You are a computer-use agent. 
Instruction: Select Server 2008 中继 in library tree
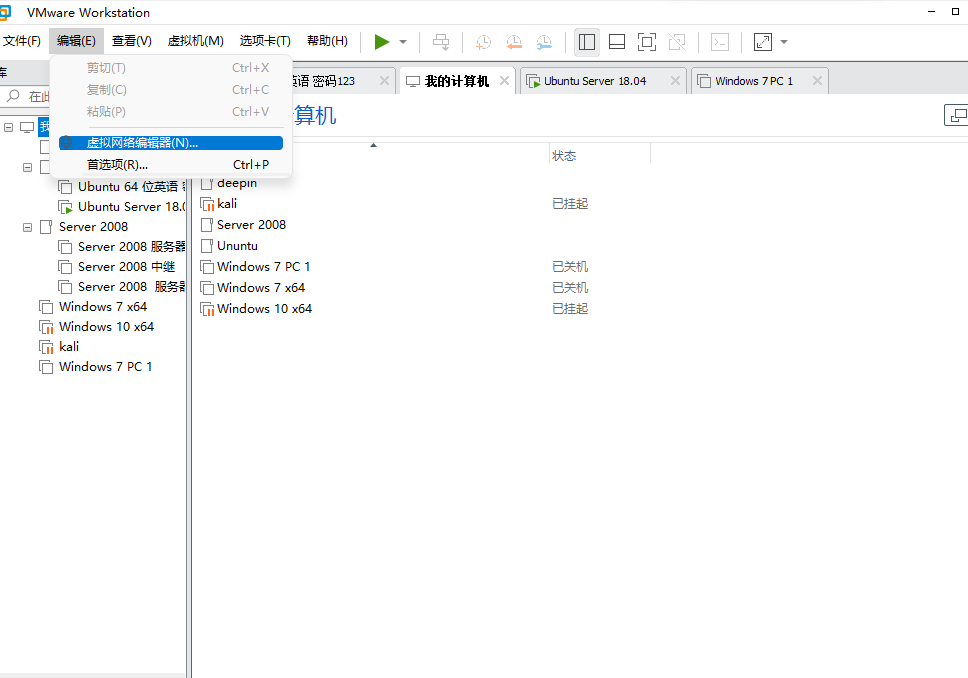tap(117, 267)
